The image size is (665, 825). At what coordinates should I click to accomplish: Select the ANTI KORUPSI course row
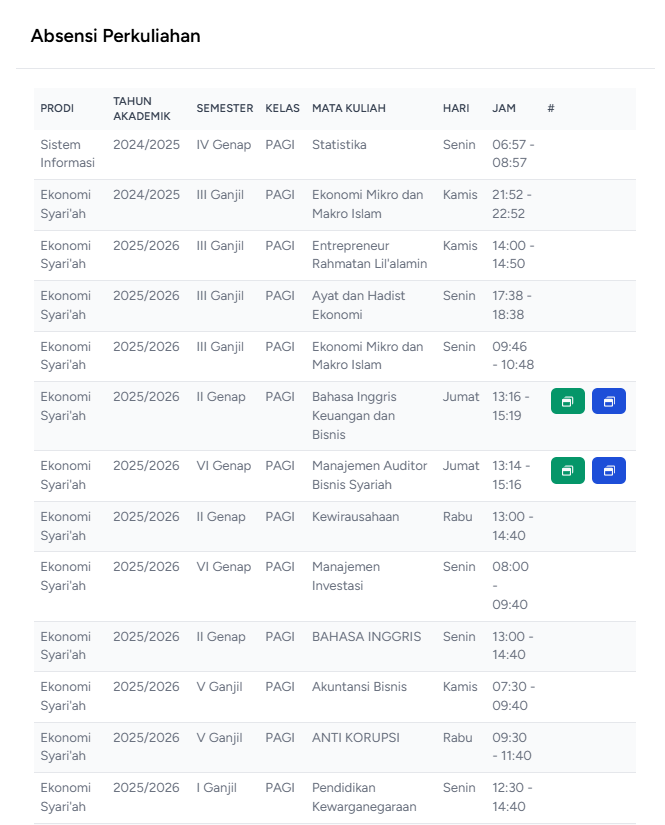click(x=335, y=747)
